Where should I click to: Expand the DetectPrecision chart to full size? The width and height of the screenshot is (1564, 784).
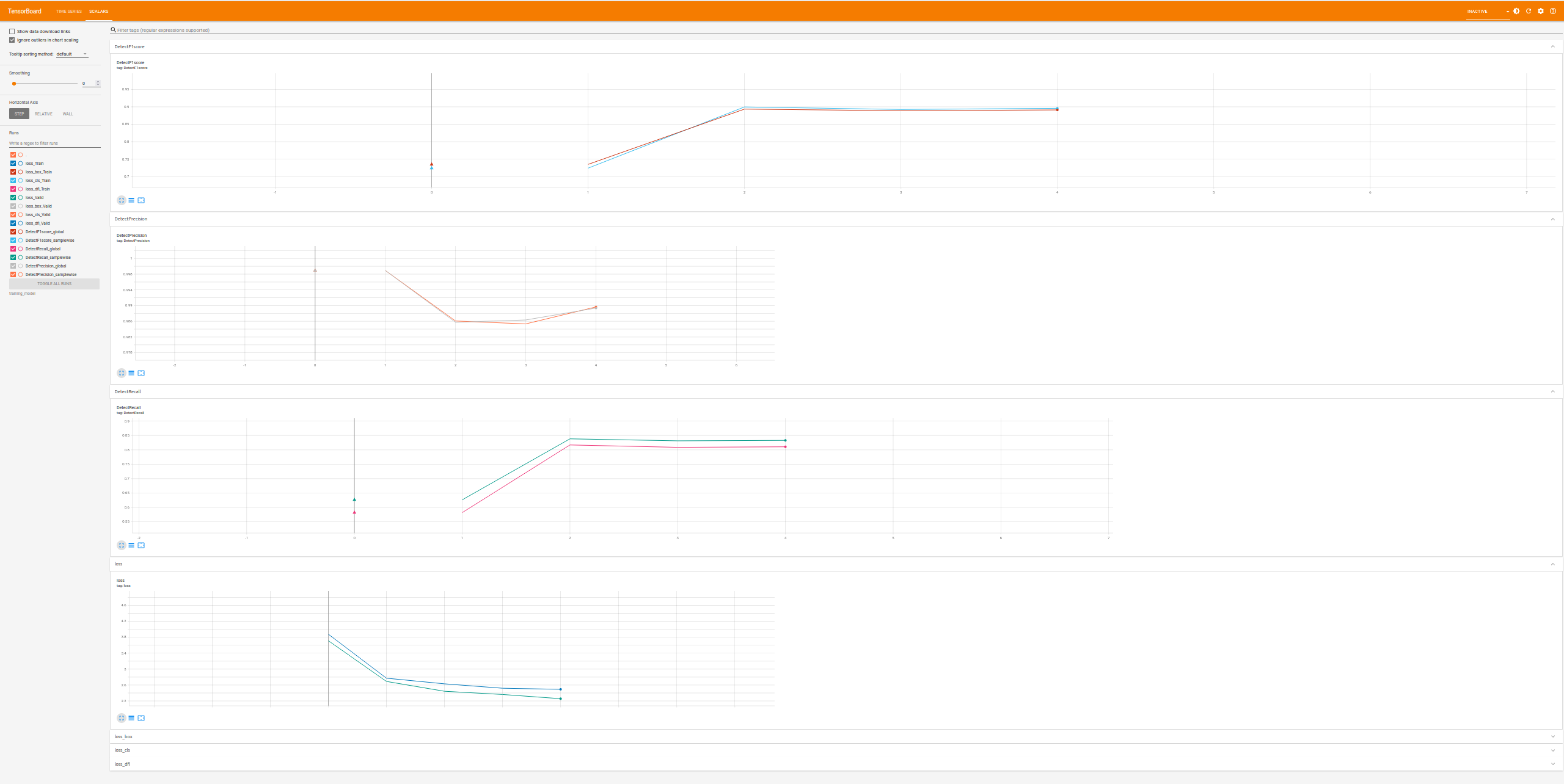(x=121, y=373)
